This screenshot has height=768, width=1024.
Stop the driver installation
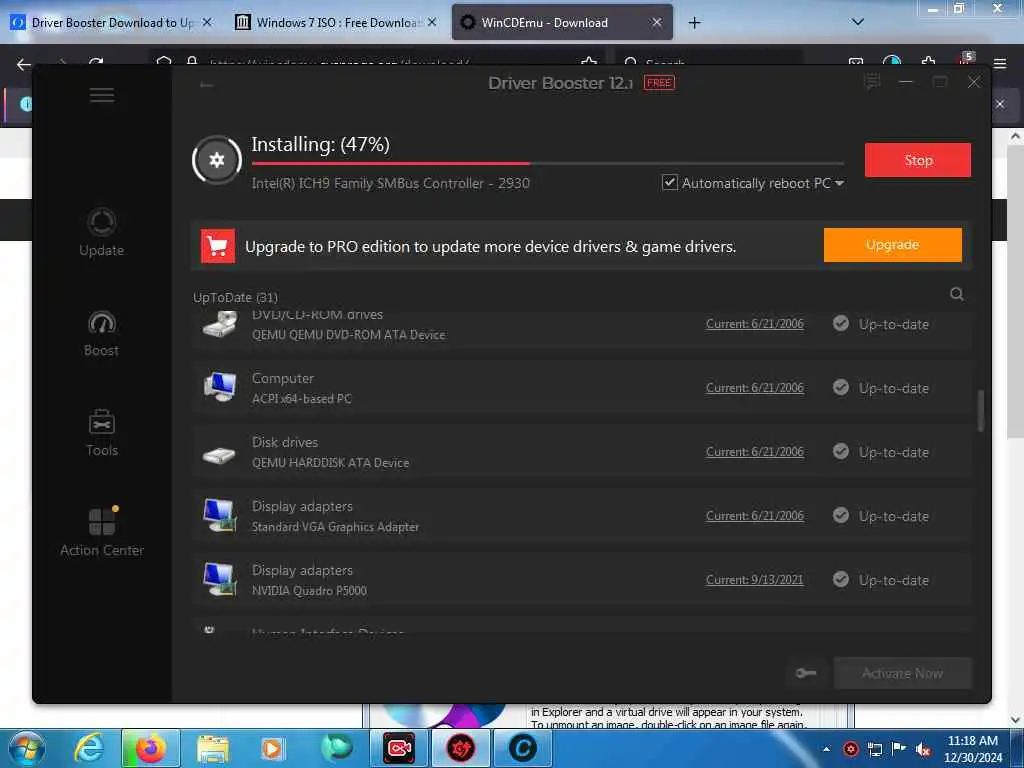coord(918,160)
